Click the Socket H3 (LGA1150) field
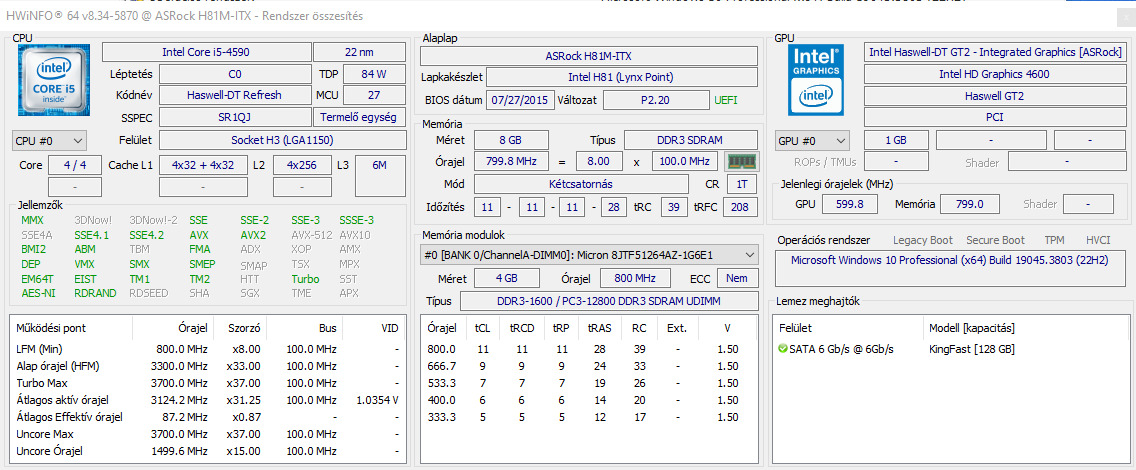The width and height of the screenshot is (1136, 470). pos(282,140)
